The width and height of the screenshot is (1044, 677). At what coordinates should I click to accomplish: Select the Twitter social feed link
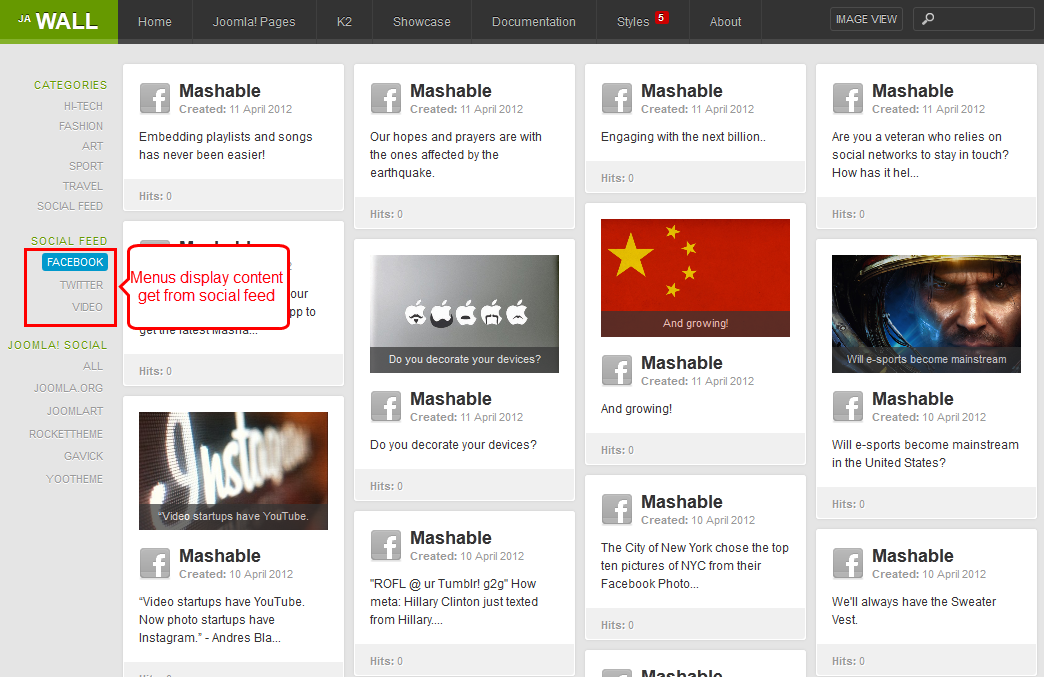(x=81, y=285)
